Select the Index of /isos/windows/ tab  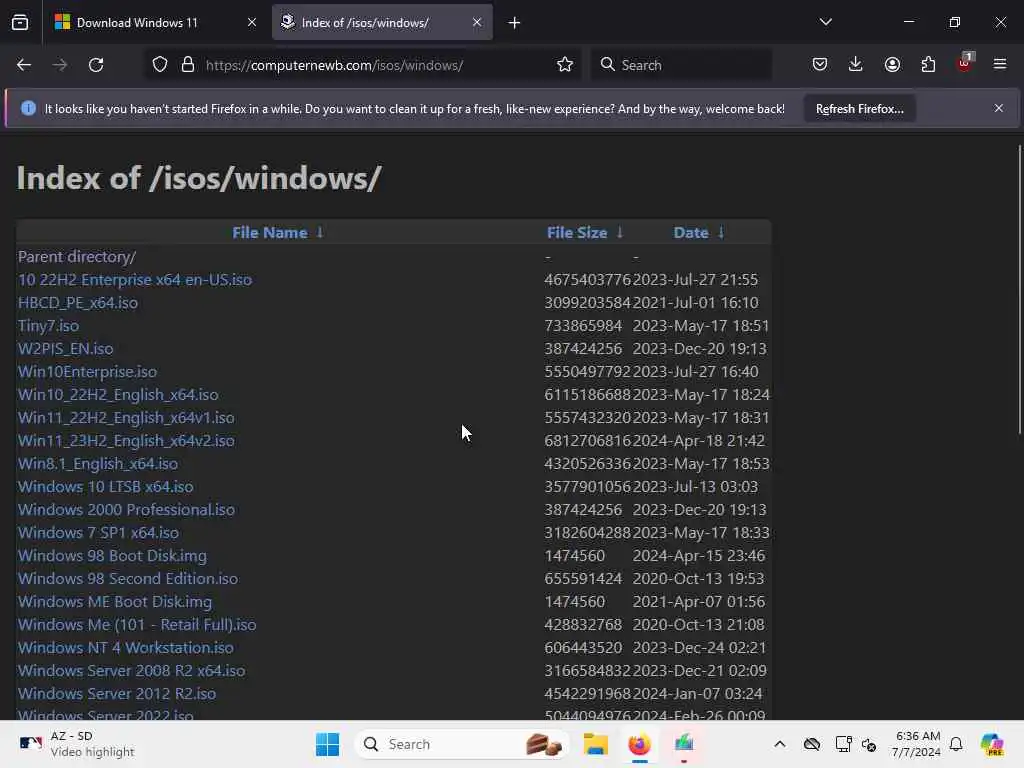[x=382, y=23]
